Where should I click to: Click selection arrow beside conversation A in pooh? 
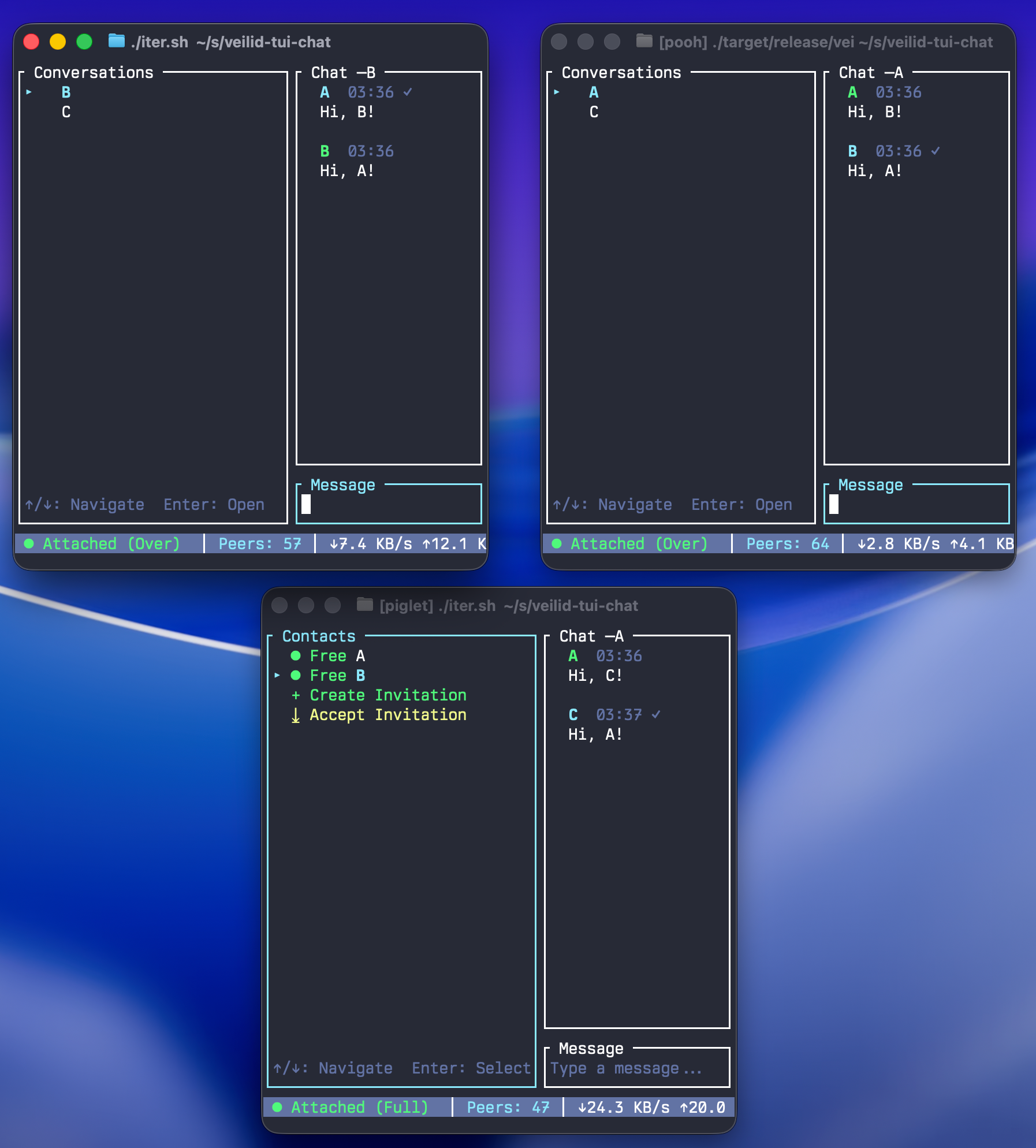557,92
